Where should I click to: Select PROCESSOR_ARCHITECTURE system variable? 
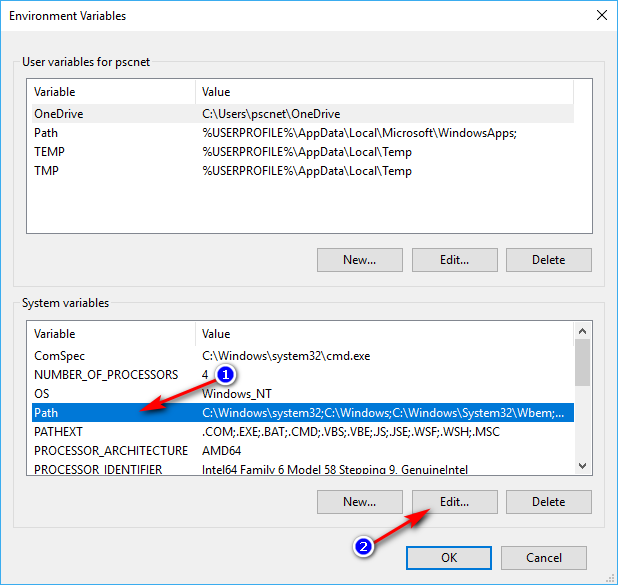coord(110,451)
